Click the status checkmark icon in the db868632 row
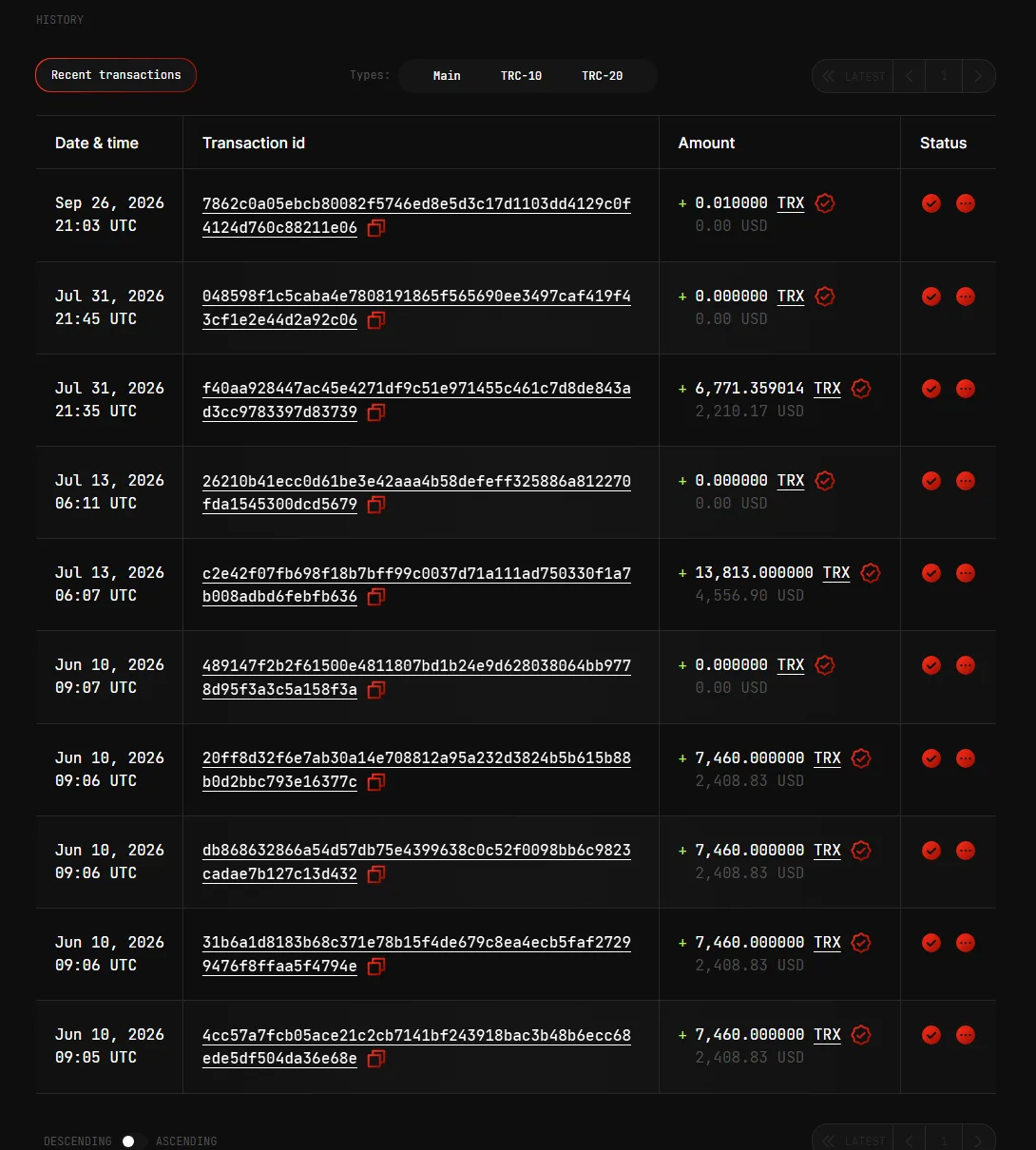This screenshot has width=1036, height=1150. (931, 851)
